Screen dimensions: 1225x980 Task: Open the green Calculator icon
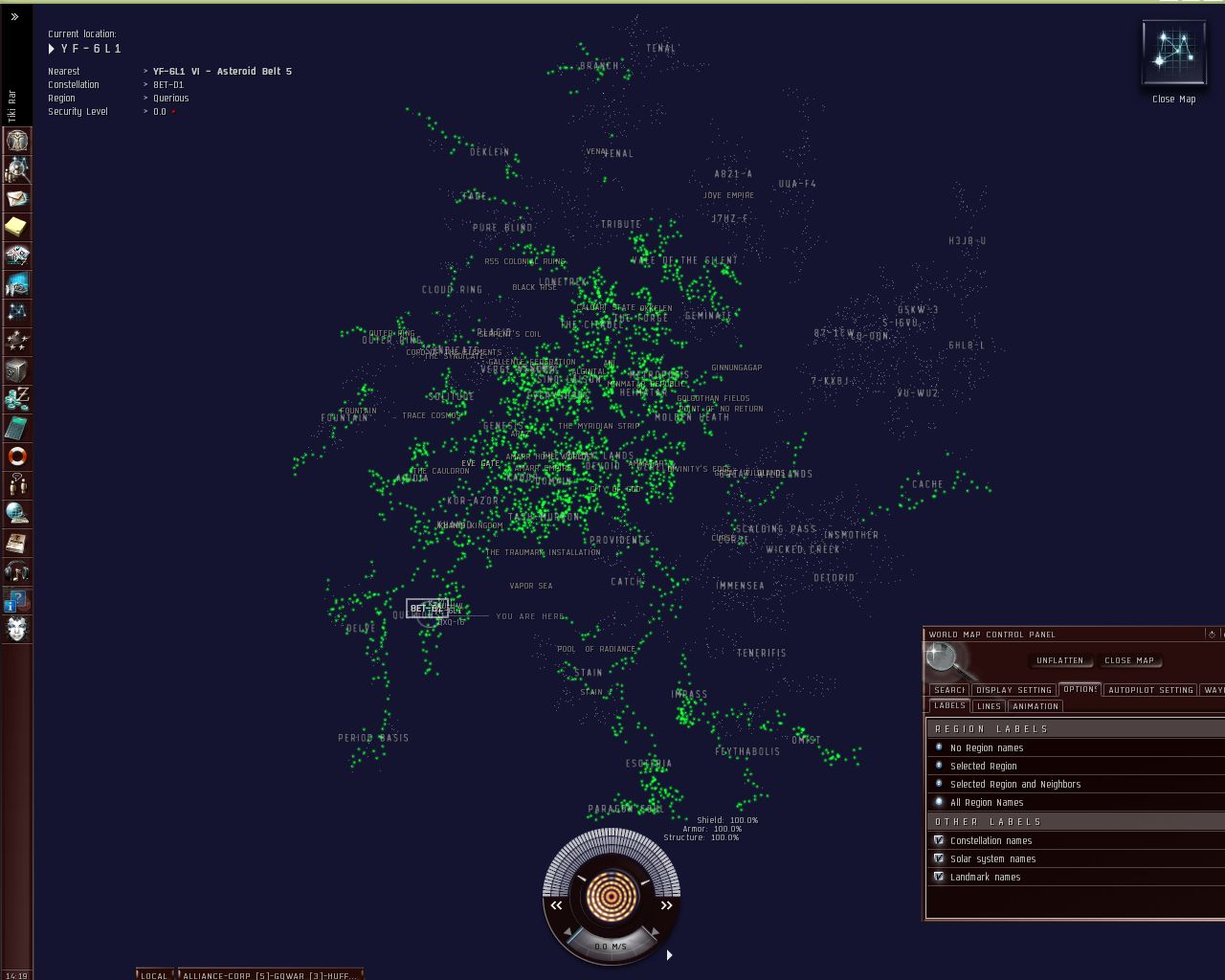click(x=17, y=428)
